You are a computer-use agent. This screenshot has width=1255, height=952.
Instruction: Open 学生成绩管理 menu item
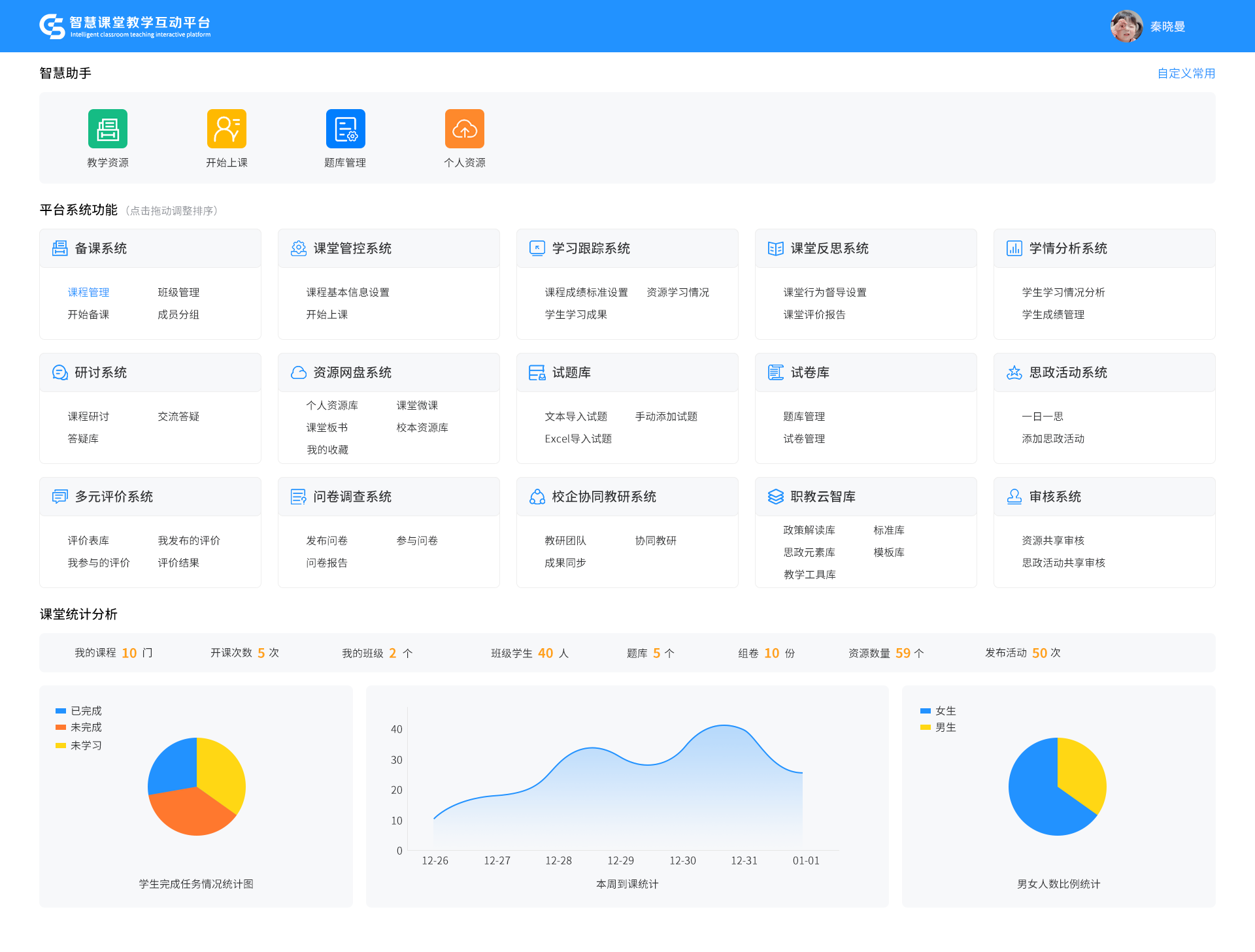click(1052, 314)
